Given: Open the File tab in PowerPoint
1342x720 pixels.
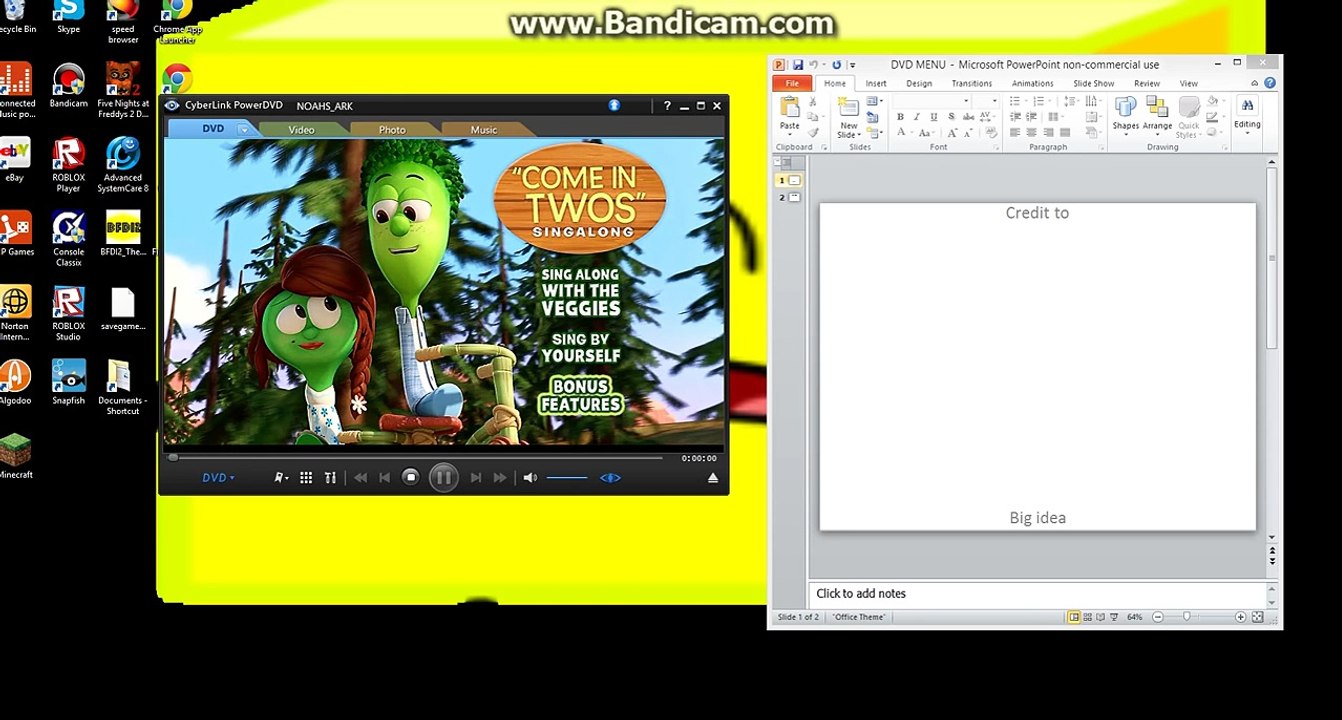Looking at the screenshot, I should [792, 83].
